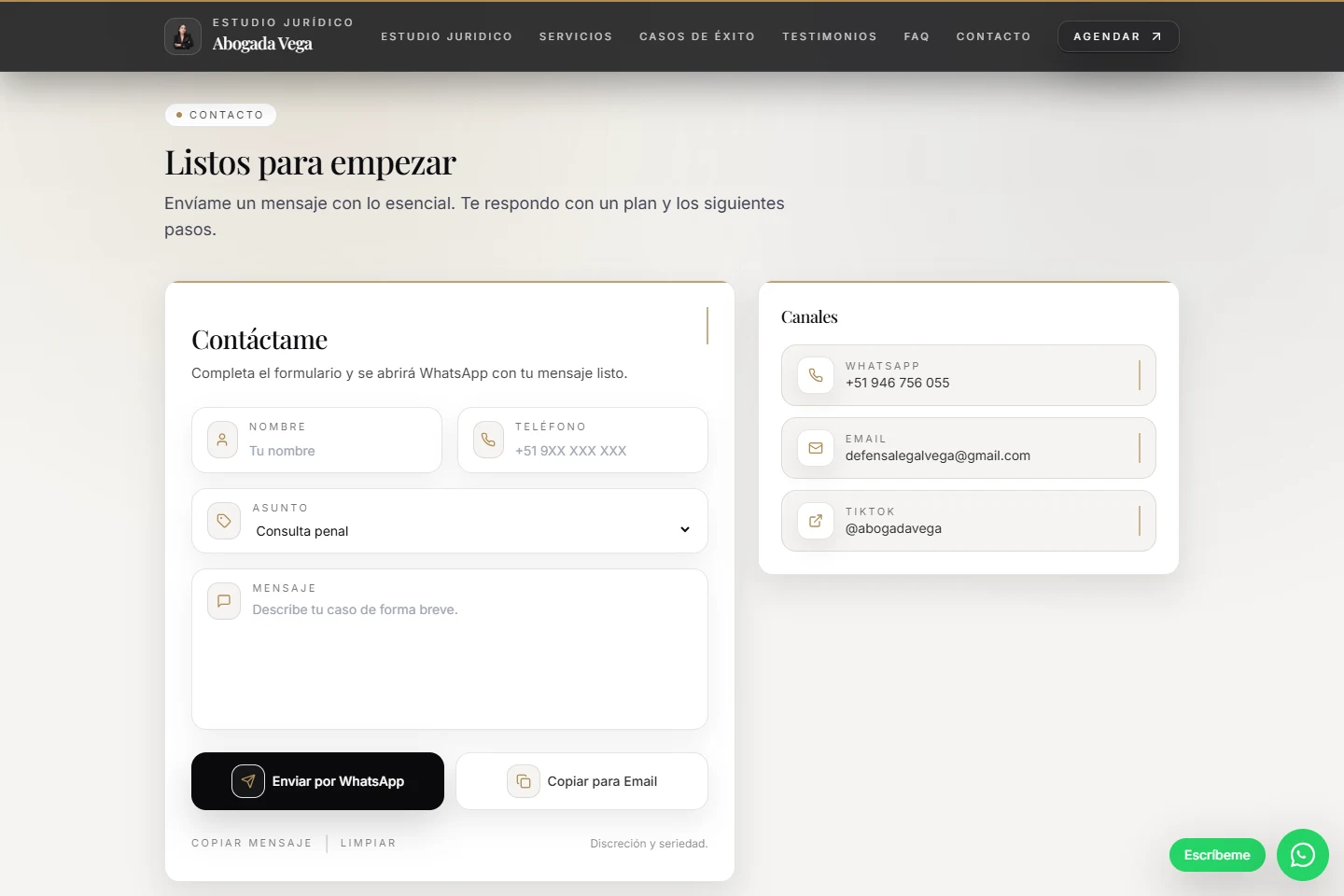
Task: Click the Canales heading
Action: [809, 317]
